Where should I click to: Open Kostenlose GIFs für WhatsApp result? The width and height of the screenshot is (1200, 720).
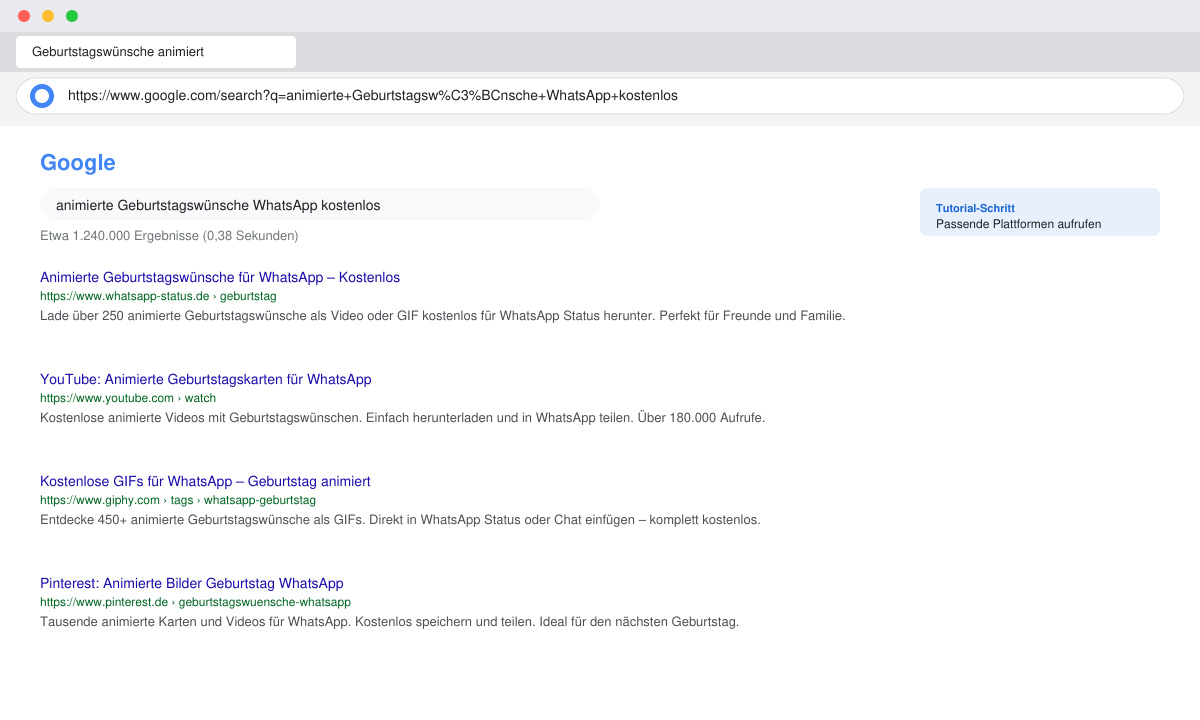coord(205,481)
